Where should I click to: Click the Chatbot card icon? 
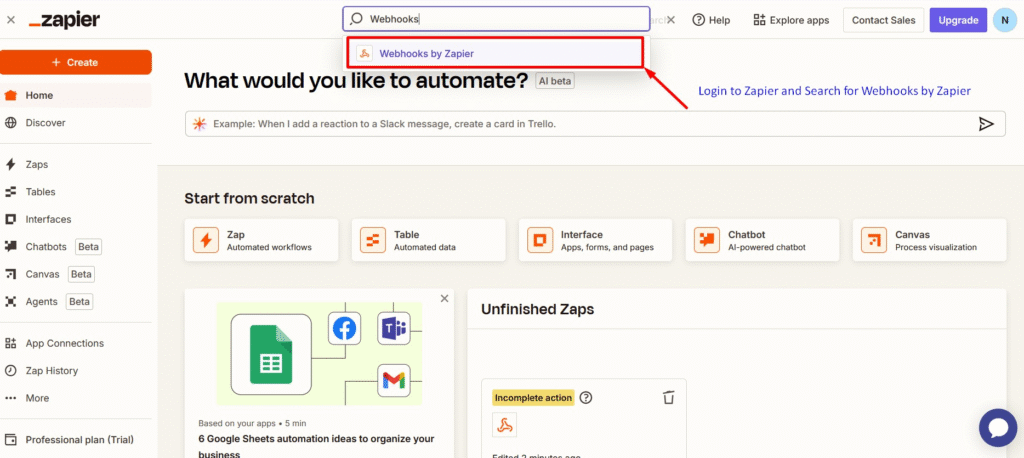707,240
